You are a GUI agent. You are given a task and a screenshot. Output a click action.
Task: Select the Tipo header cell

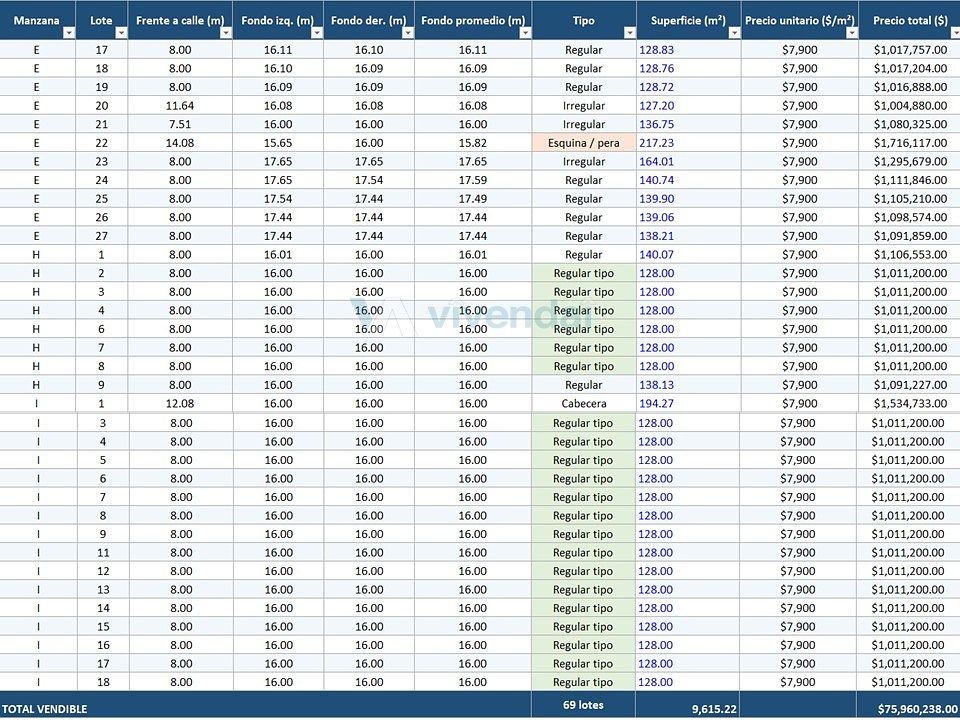click(x=583, y=20)
